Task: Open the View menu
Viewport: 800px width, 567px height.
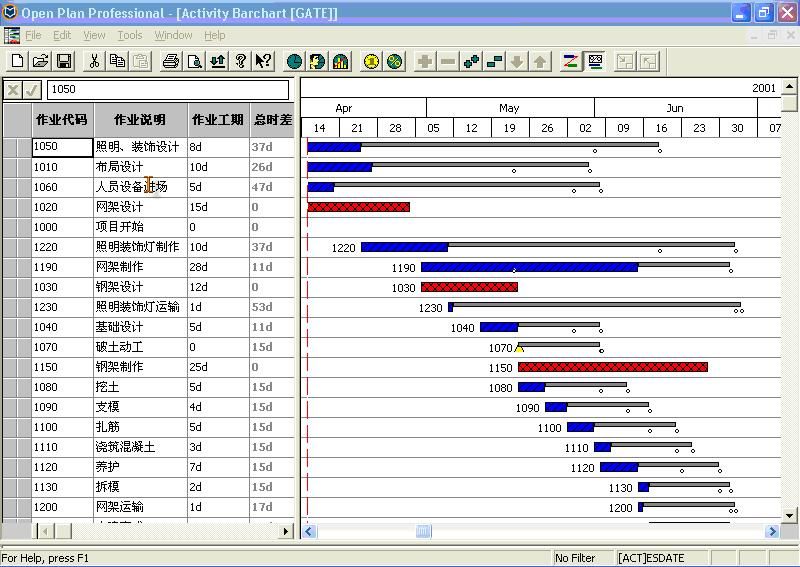Action: pos(94,35)
